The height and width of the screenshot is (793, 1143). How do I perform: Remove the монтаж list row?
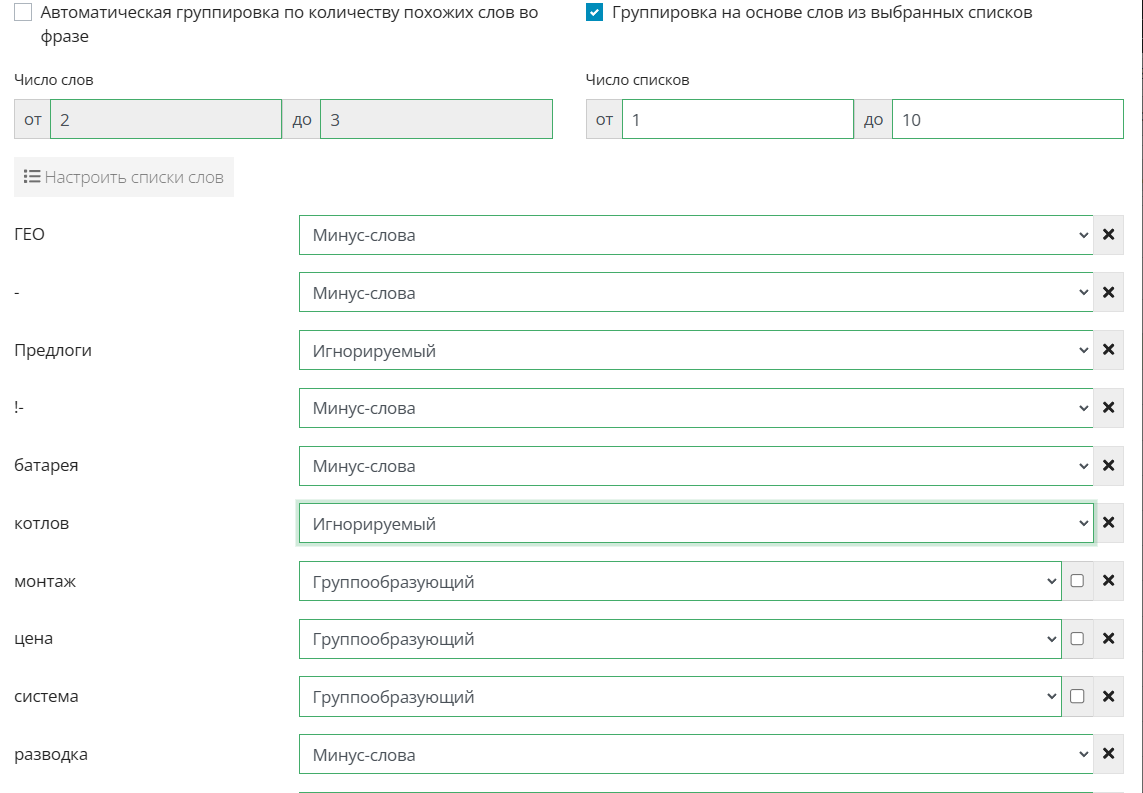pyautogui.click(x=1107, y=581)
